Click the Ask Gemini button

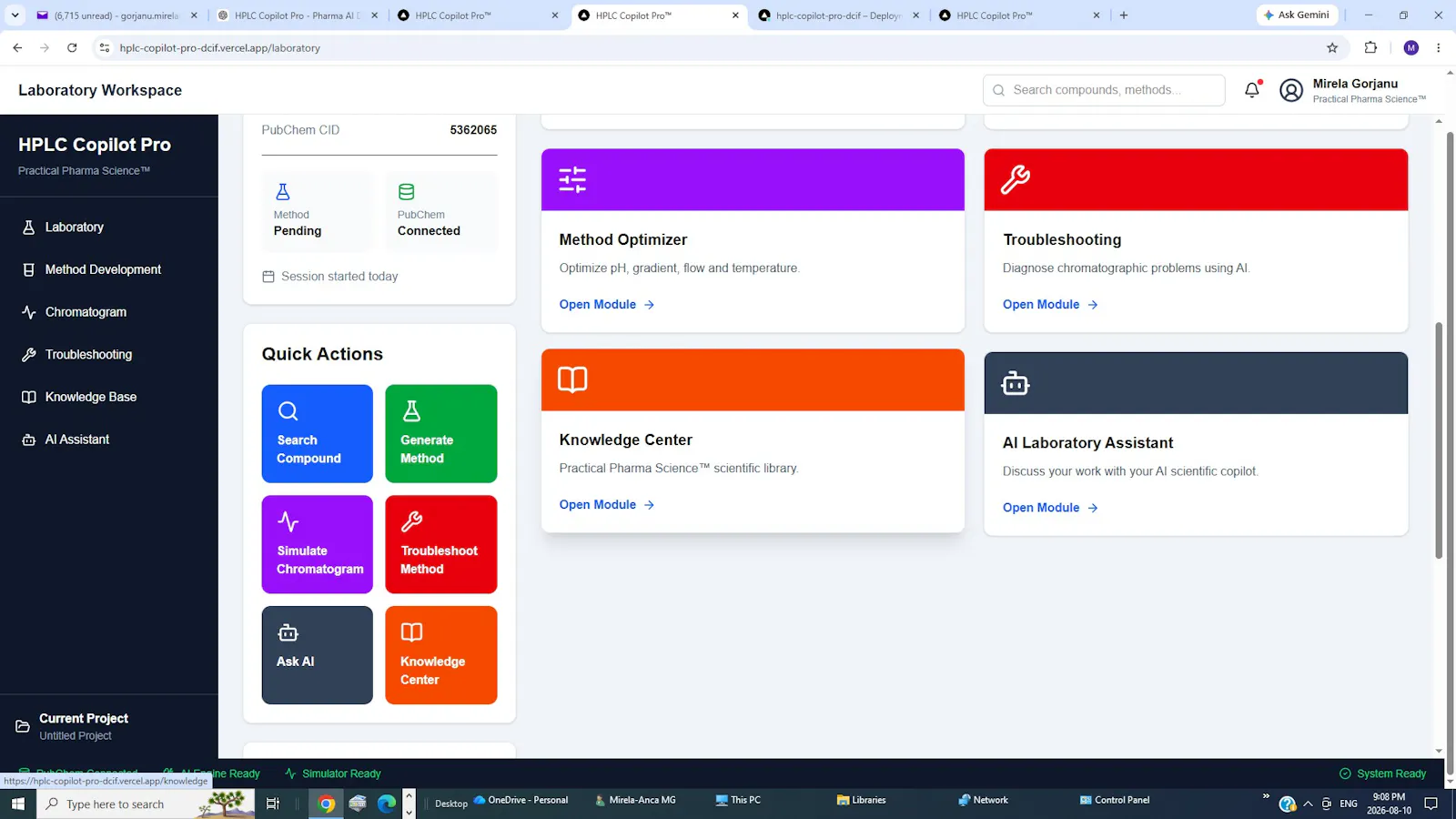1297,15
